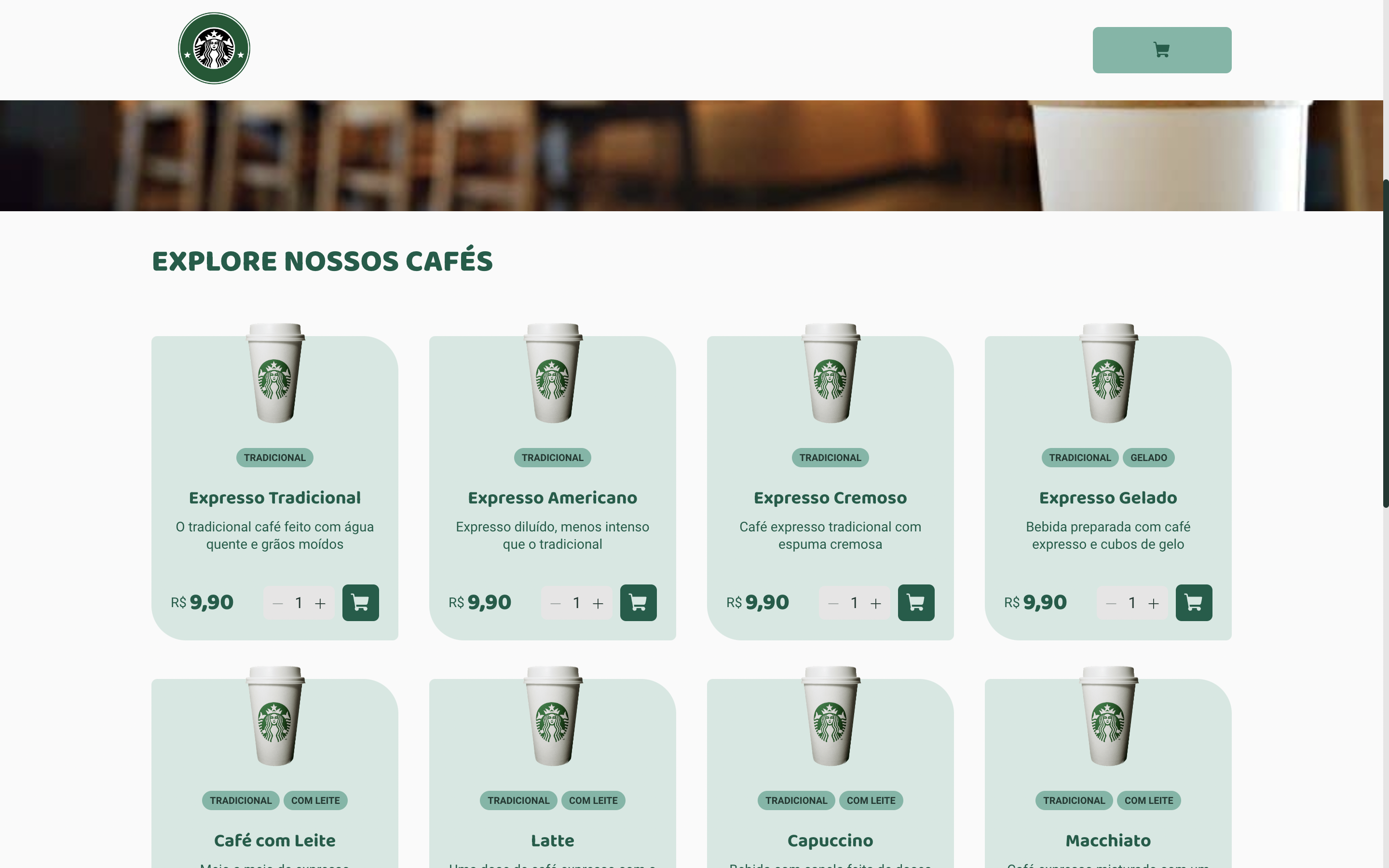Select the GELADO tag on Expresso Gelado
1389x868 pixels.
1148,458
